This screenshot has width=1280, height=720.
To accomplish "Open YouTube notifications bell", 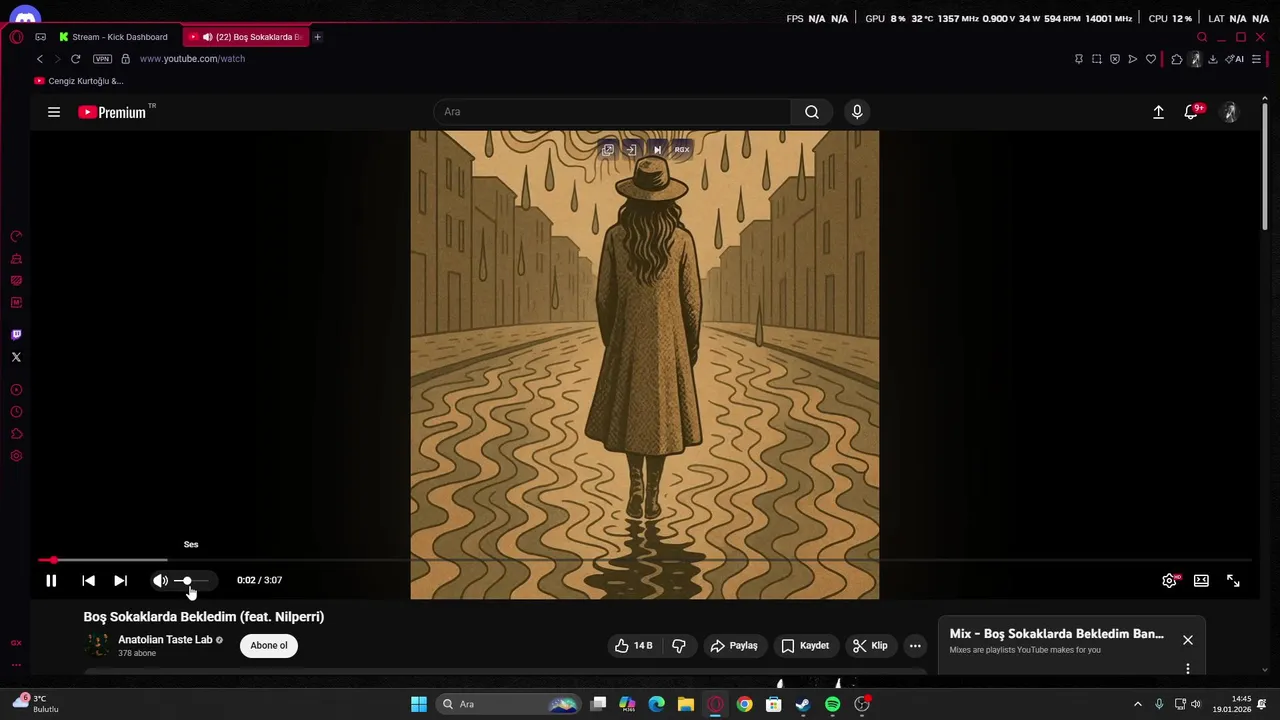I will coord(1191,112).
